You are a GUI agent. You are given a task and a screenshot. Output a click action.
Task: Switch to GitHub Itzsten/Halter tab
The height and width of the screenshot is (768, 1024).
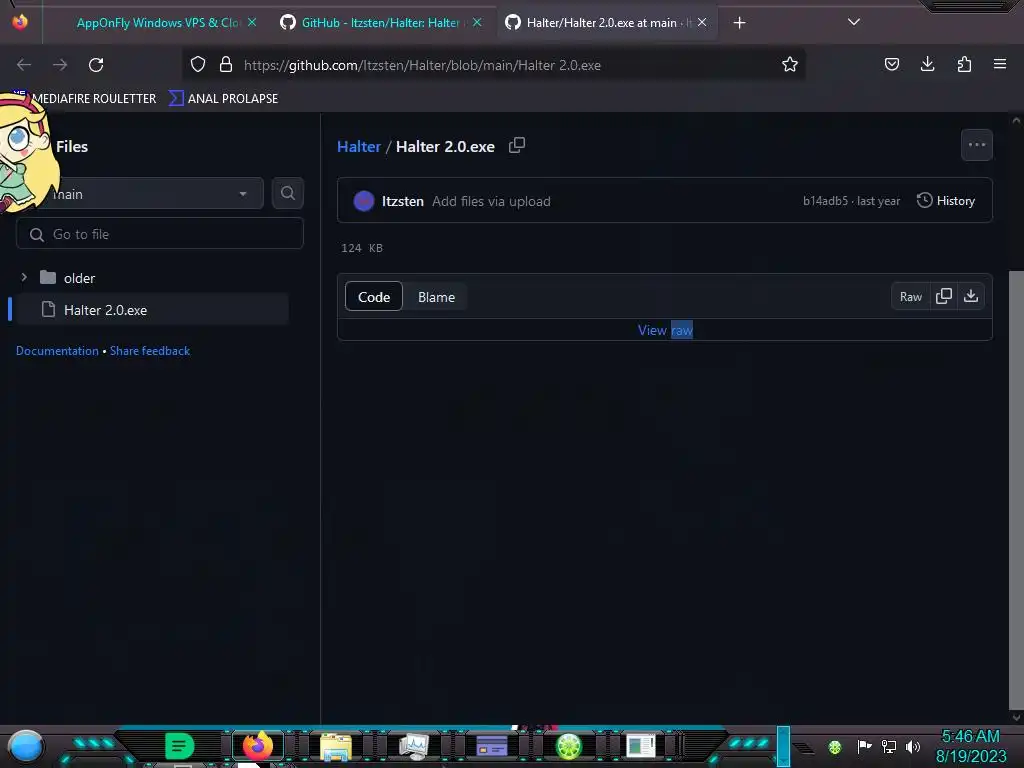[380, 23]
